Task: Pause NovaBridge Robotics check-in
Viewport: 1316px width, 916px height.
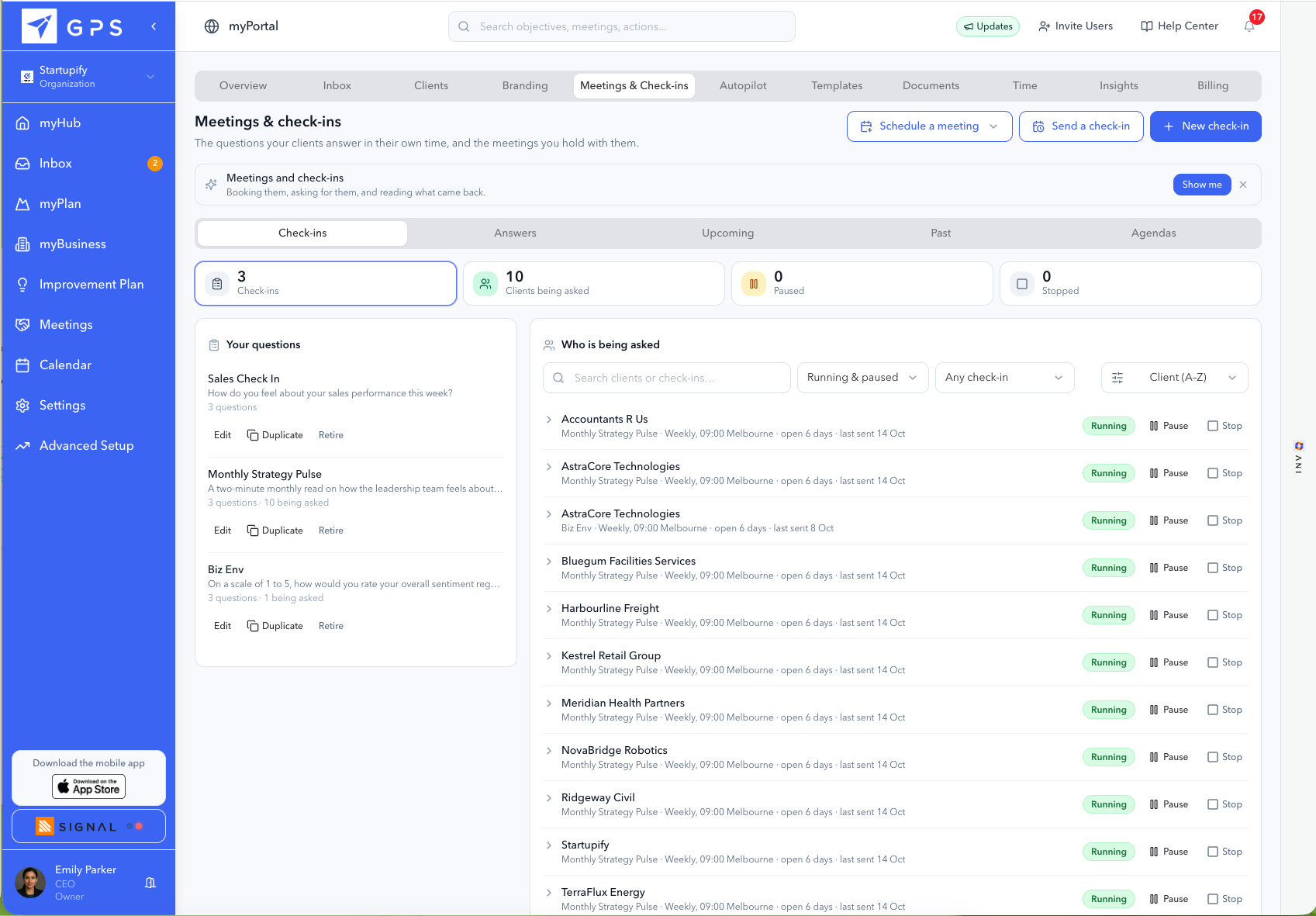Action: [x=1169, y=757]
